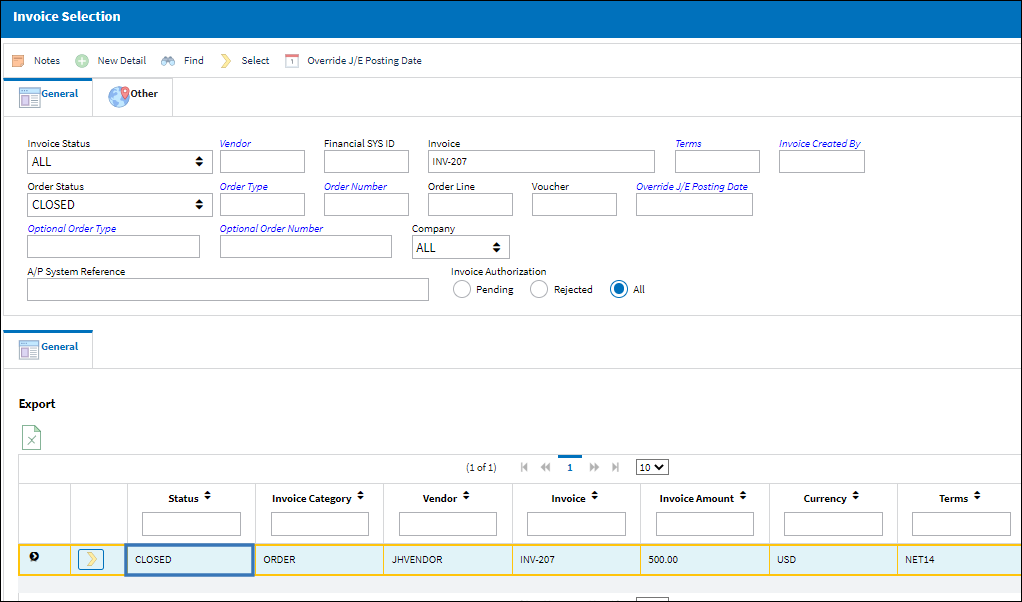This screenshot has width=1022, height=602.
Task: Click the NET14 terms cell
Action: pos(959,560)
